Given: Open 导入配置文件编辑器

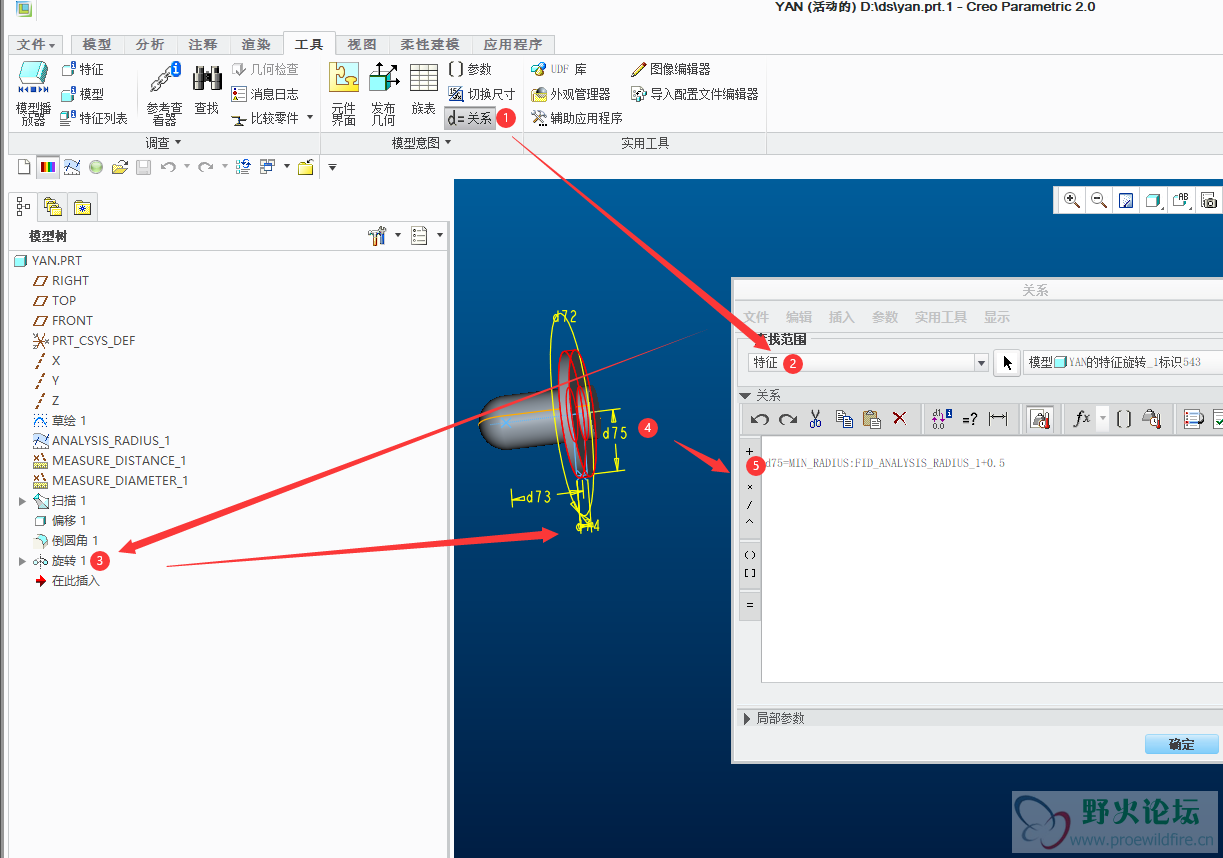Looking at the screenshot, I should pyautogui.click(x=695, y=94).
